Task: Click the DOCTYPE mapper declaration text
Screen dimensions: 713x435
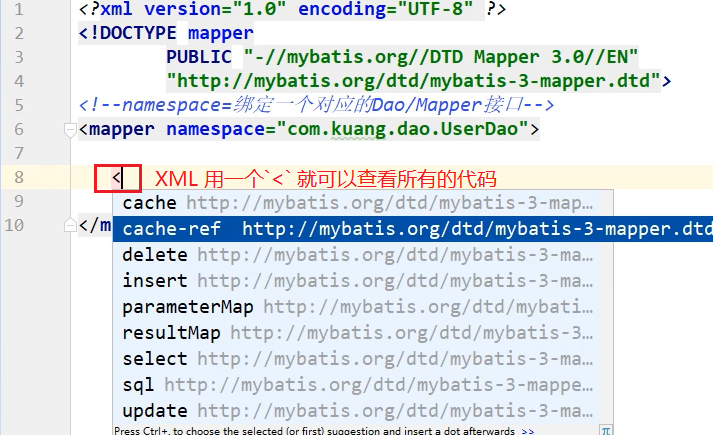Action: pyautogui.click(x=166, y=33)
